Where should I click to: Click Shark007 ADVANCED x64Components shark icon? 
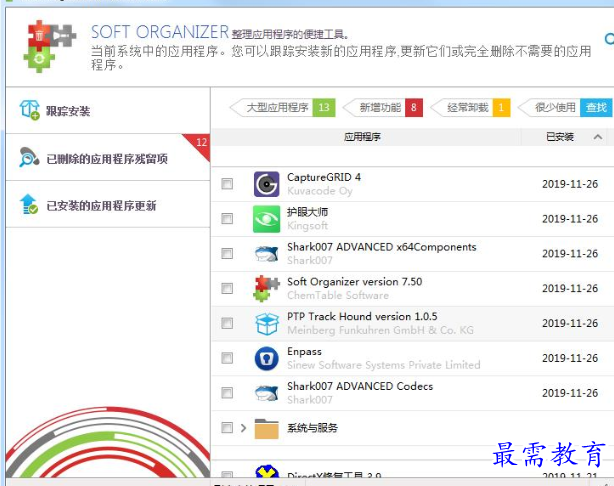tap(266, 254)
